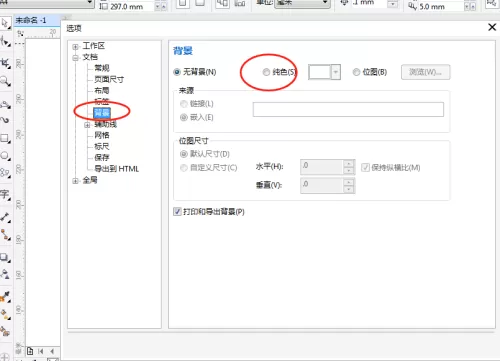The width and height of the screenshot is (500, 361).
Task: Open 布局 settings page
Action: click(102, 90)
